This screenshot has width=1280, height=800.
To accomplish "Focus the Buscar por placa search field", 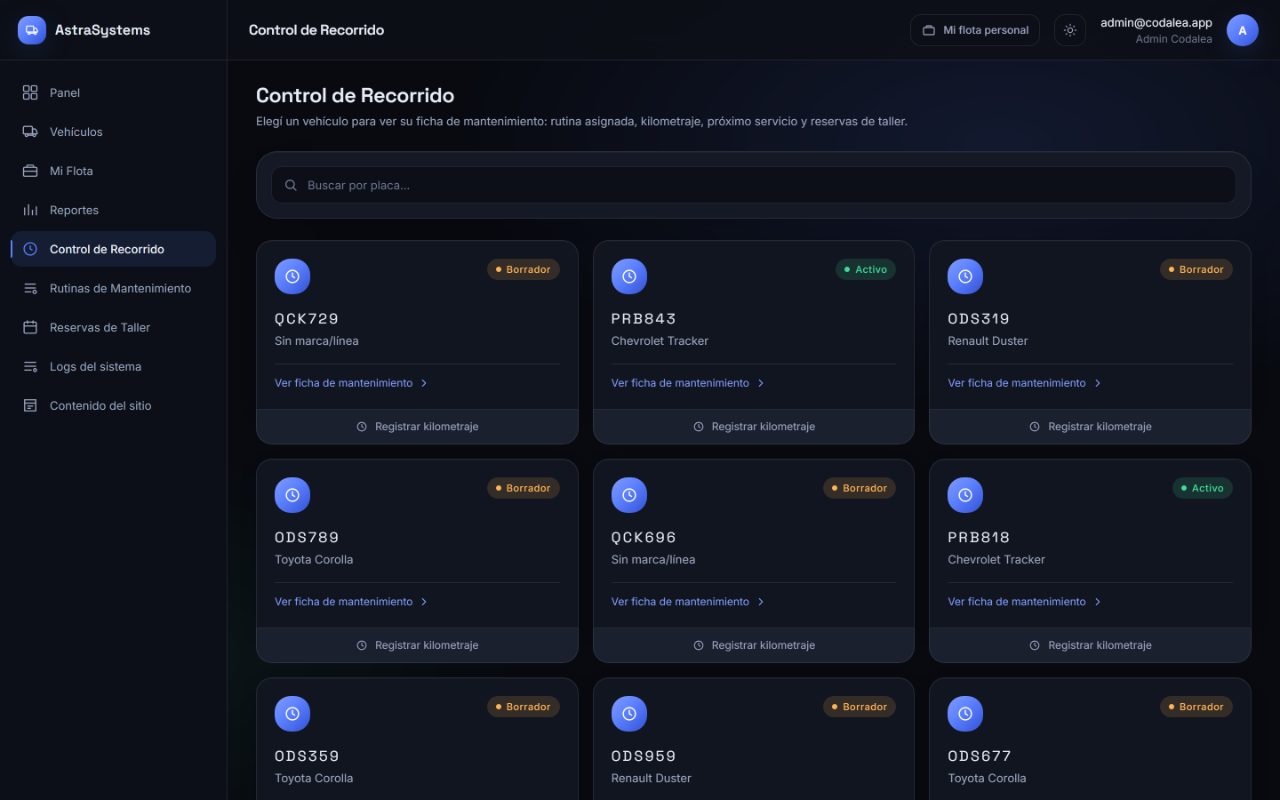I will click(x=753, y=185).
